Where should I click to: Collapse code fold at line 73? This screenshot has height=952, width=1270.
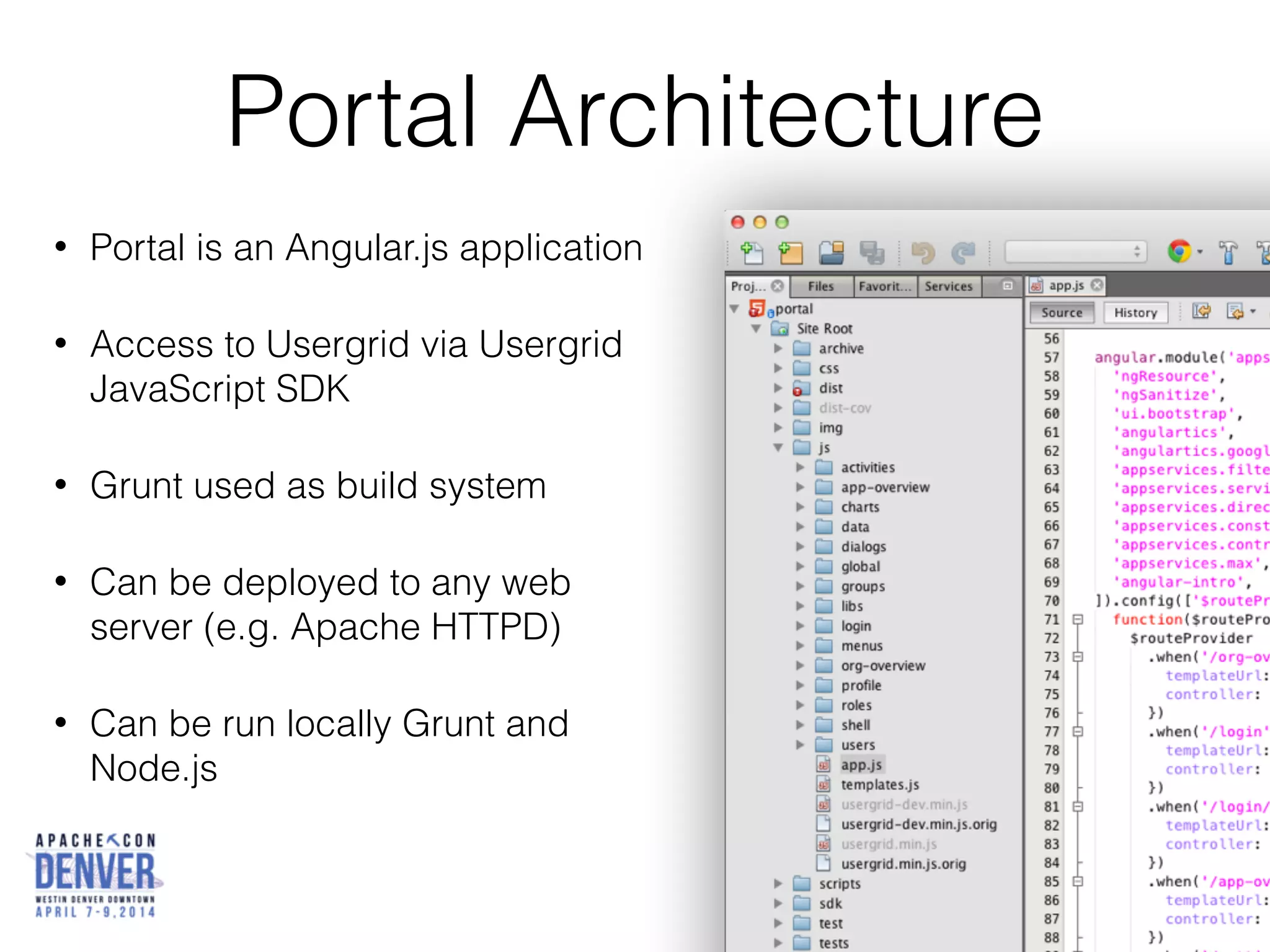(x=1078, y=656)
